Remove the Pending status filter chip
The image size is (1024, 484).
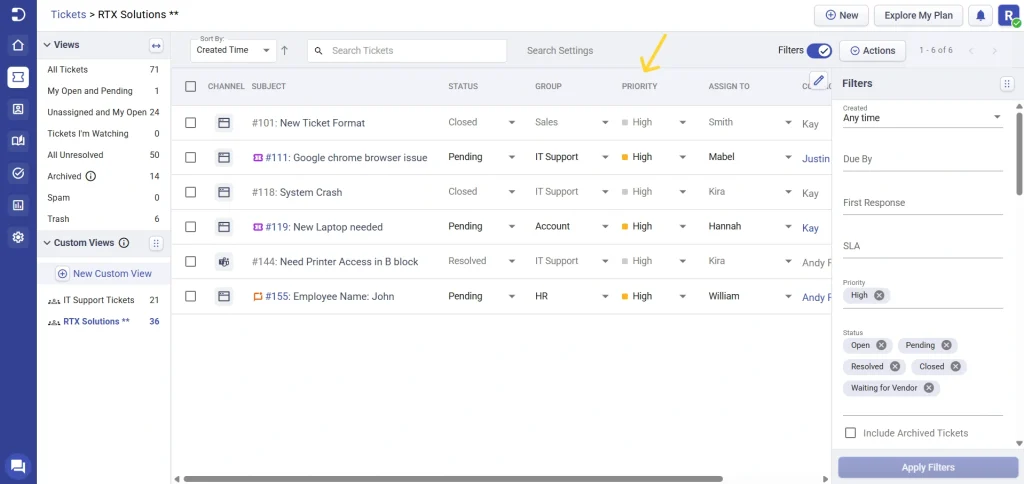click(x=946, y=345)
